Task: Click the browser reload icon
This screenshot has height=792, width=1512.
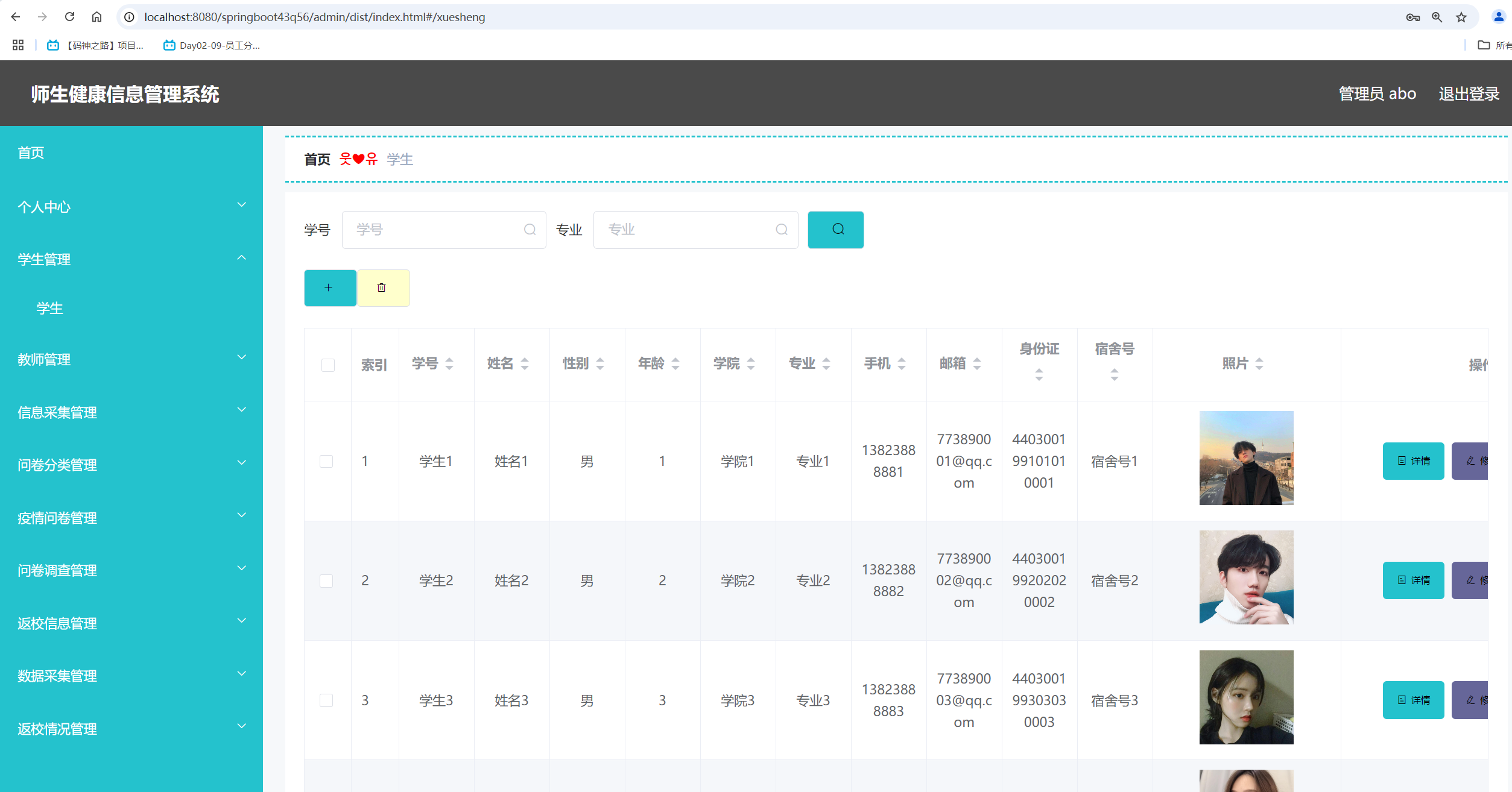Action: (70, 17)
